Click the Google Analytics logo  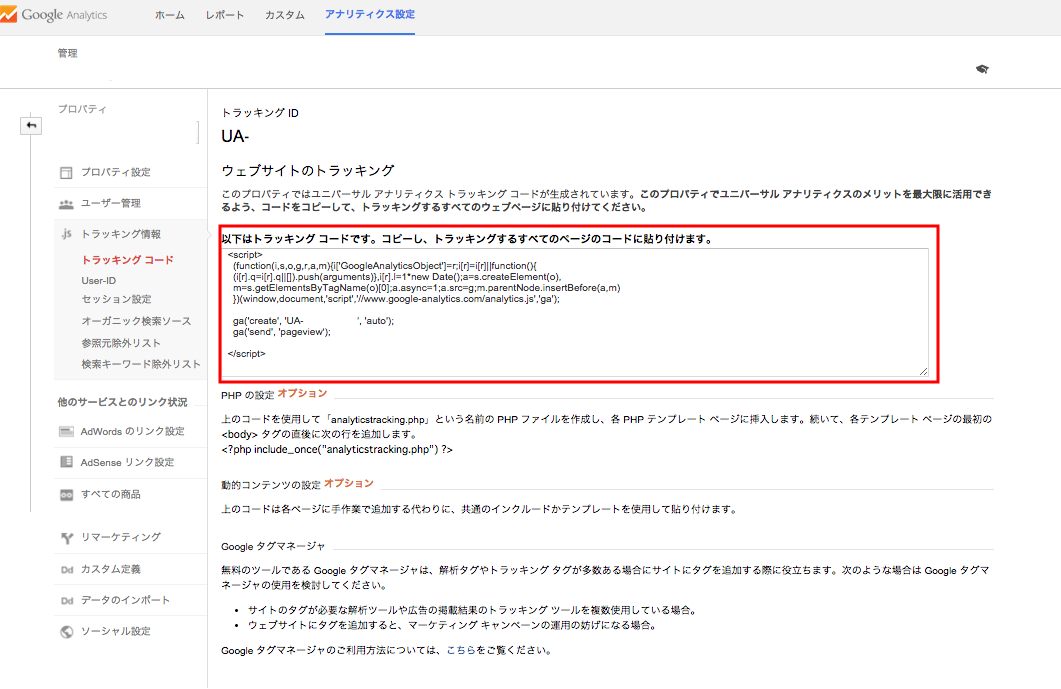tap(54, 14)
